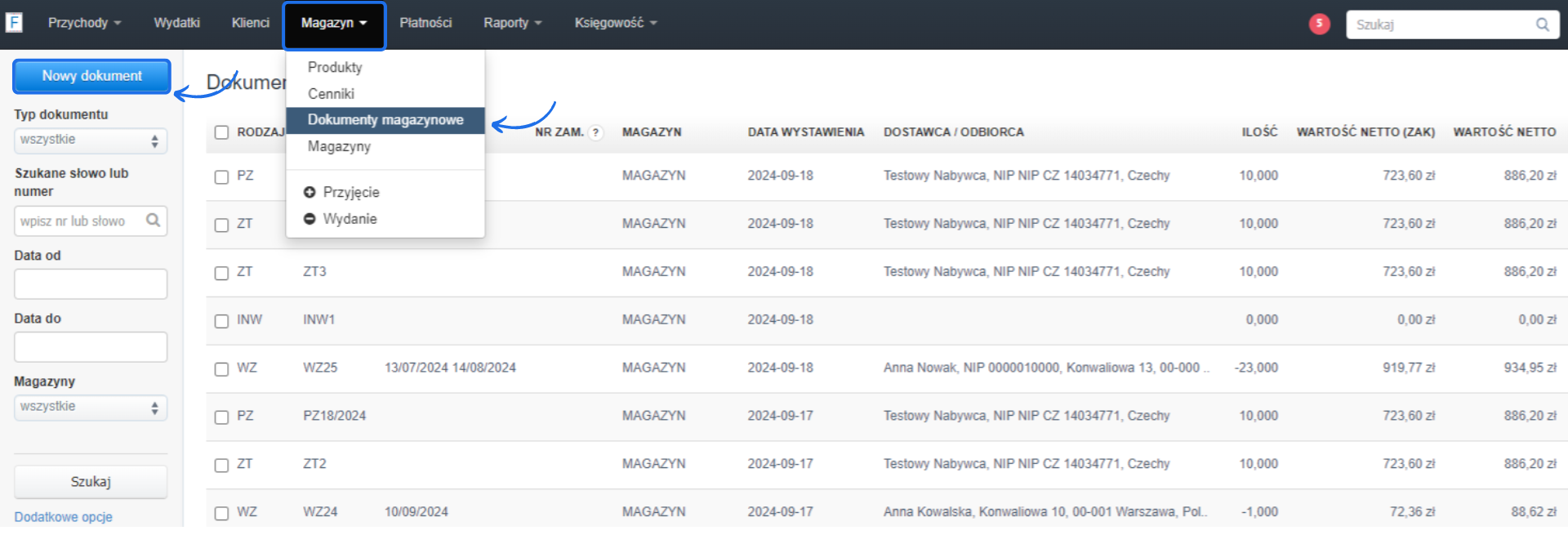Image resolution: width=1568 pixels, height=544 pixels.
Task: Click the help icon next to NR ZAM.
Action: point(595,132)
